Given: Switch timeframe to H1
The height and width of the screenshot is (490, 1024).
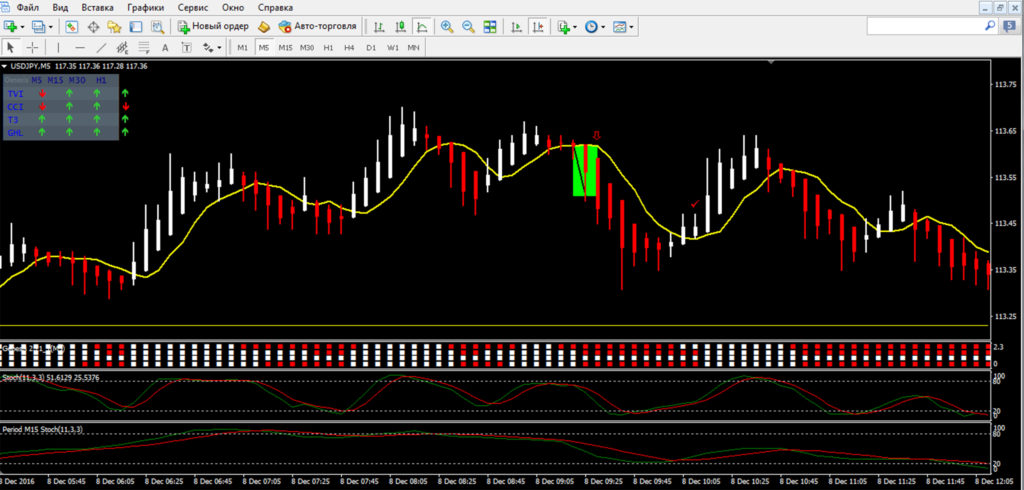Looking at the screenshot, I should click(x=328, y=48).
